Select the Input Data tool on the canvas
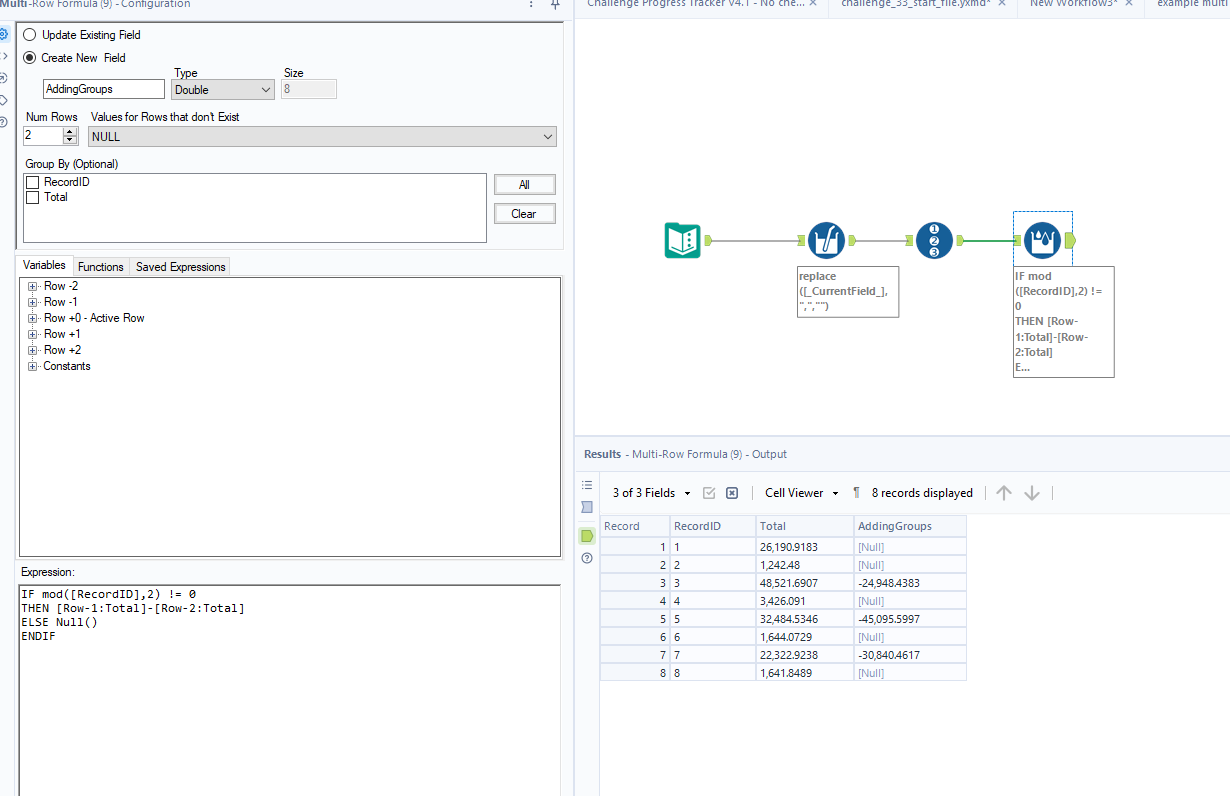The width and height of the screenshot is (1230, 796). pyautogui.click(x=683, y=240)
